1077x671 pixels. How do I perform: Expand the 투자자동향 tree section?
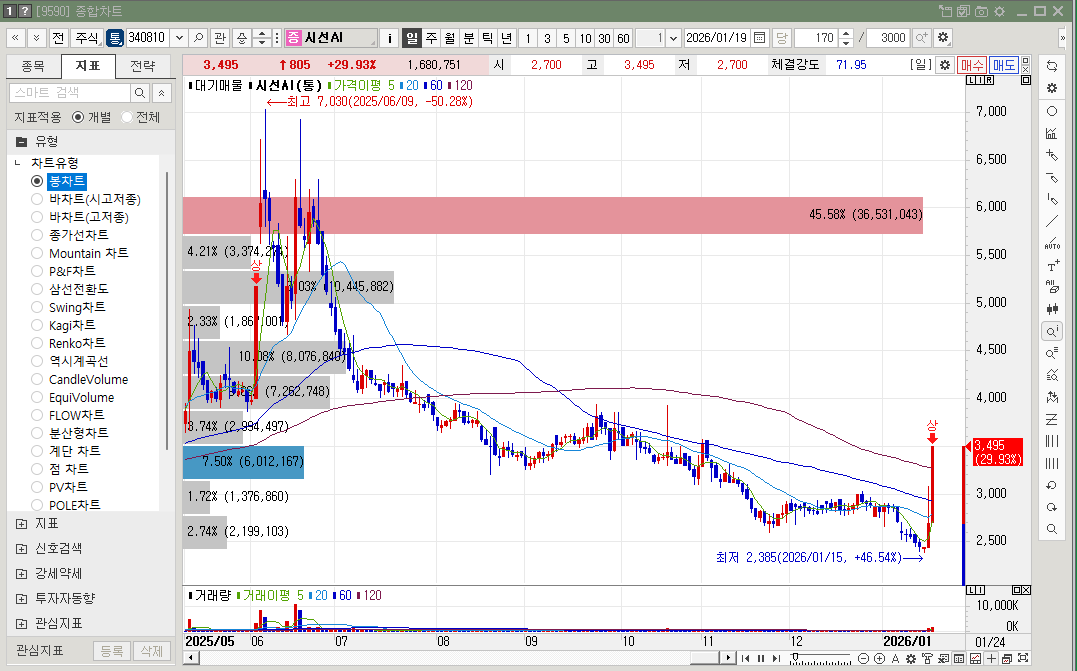[x=21, y=599]
